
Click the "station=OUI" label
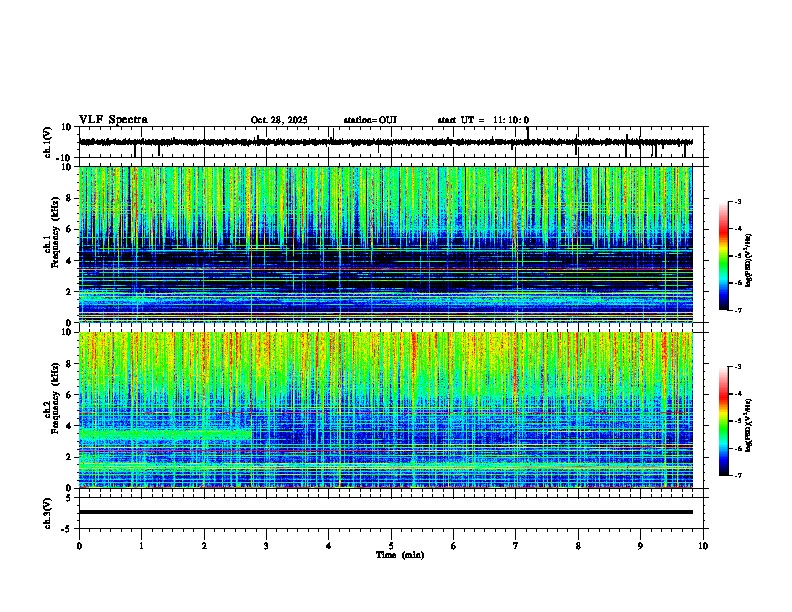pos(370,120)
